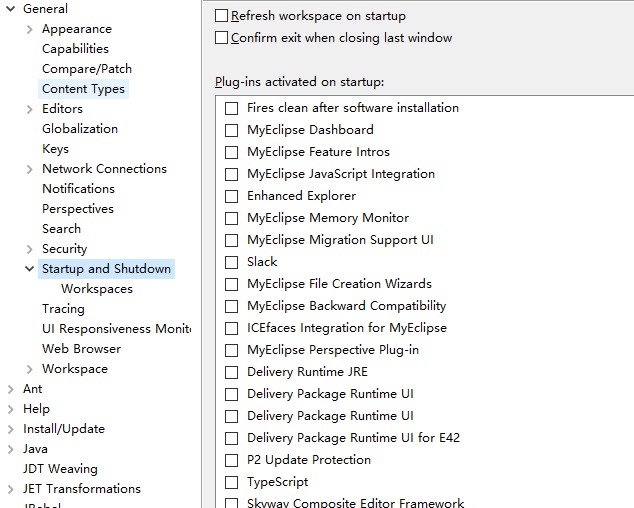
Task: Select the Install/Update tree label
Action: coord(64,429)
